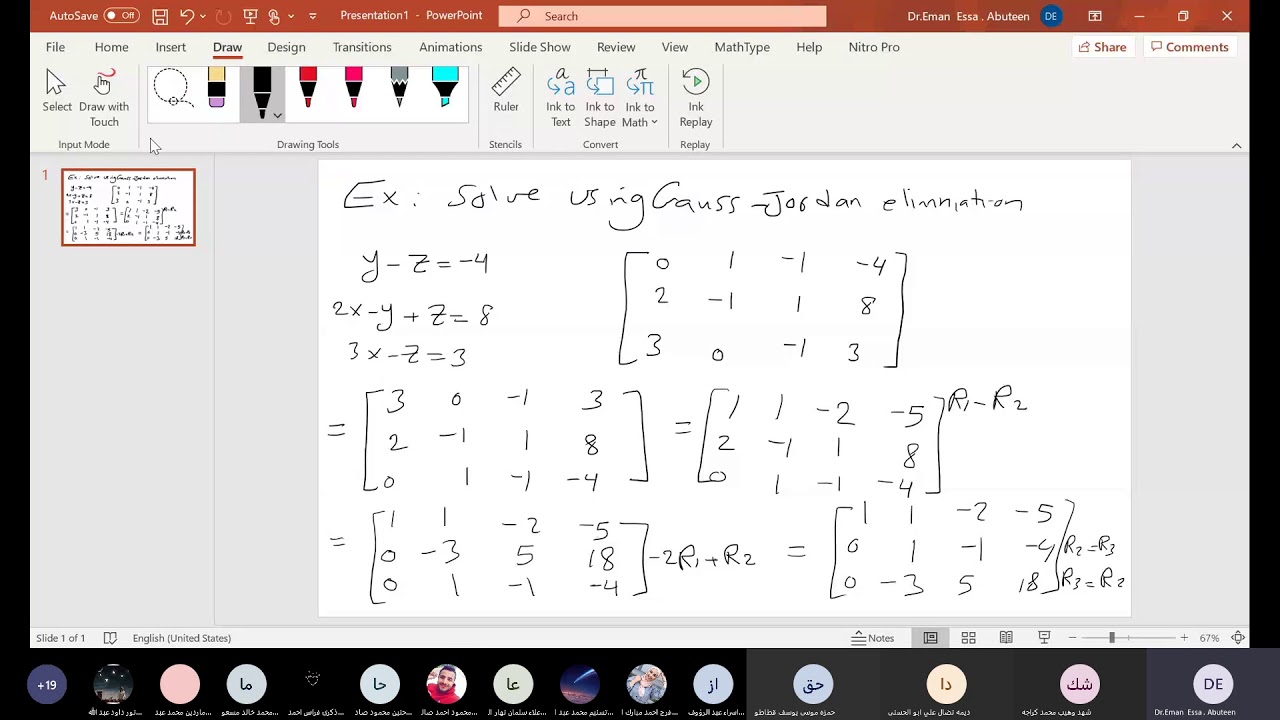Viewport: 1280px width, 720px height.
Task: Open Ribbon Display Options button
Action: [x=1095, y=16]
